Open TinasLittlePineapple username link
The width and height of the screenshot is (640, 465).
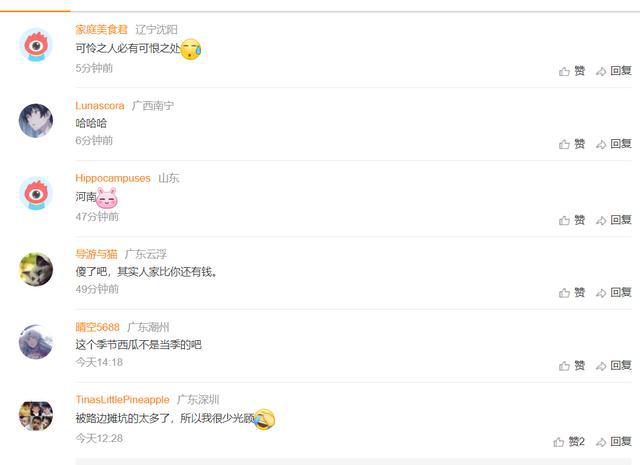122,400
